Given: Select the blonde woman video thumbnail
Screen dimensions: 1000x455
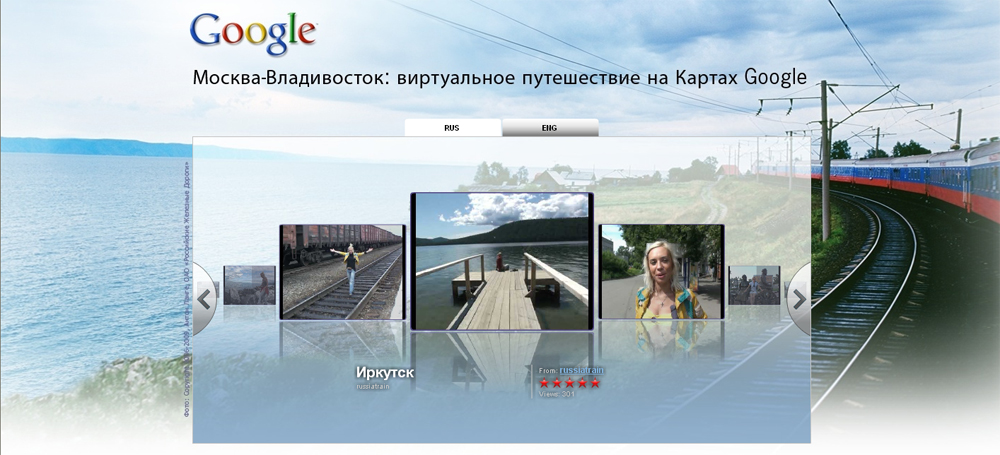Looking at the screenshot, I should pos(662,271).
